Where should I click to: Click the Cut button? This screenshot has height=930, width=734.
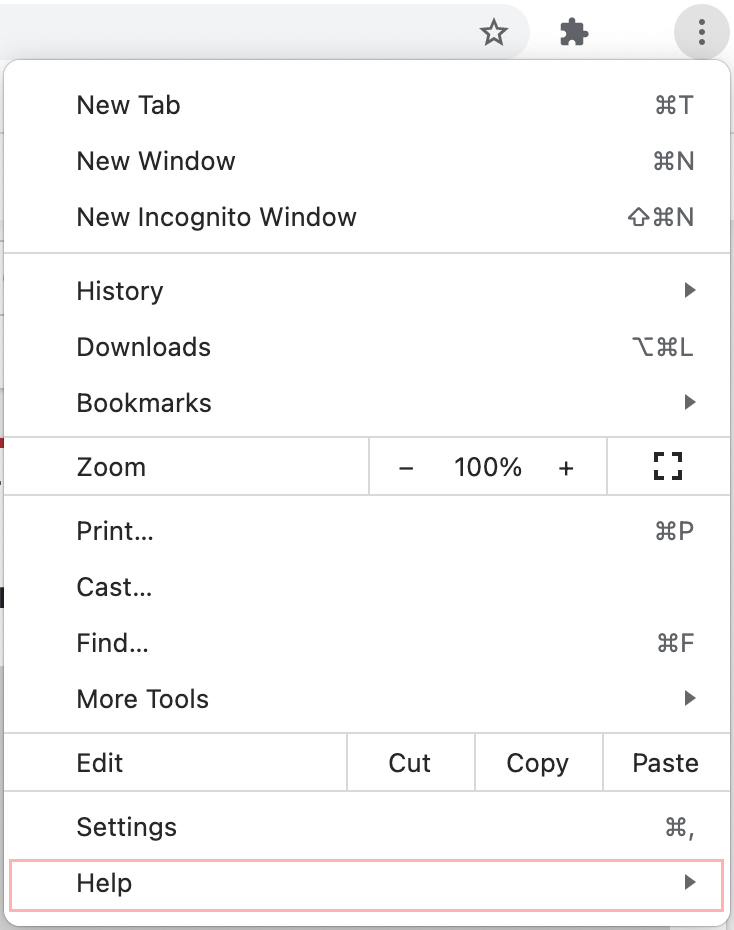click(x=410, y=763)
